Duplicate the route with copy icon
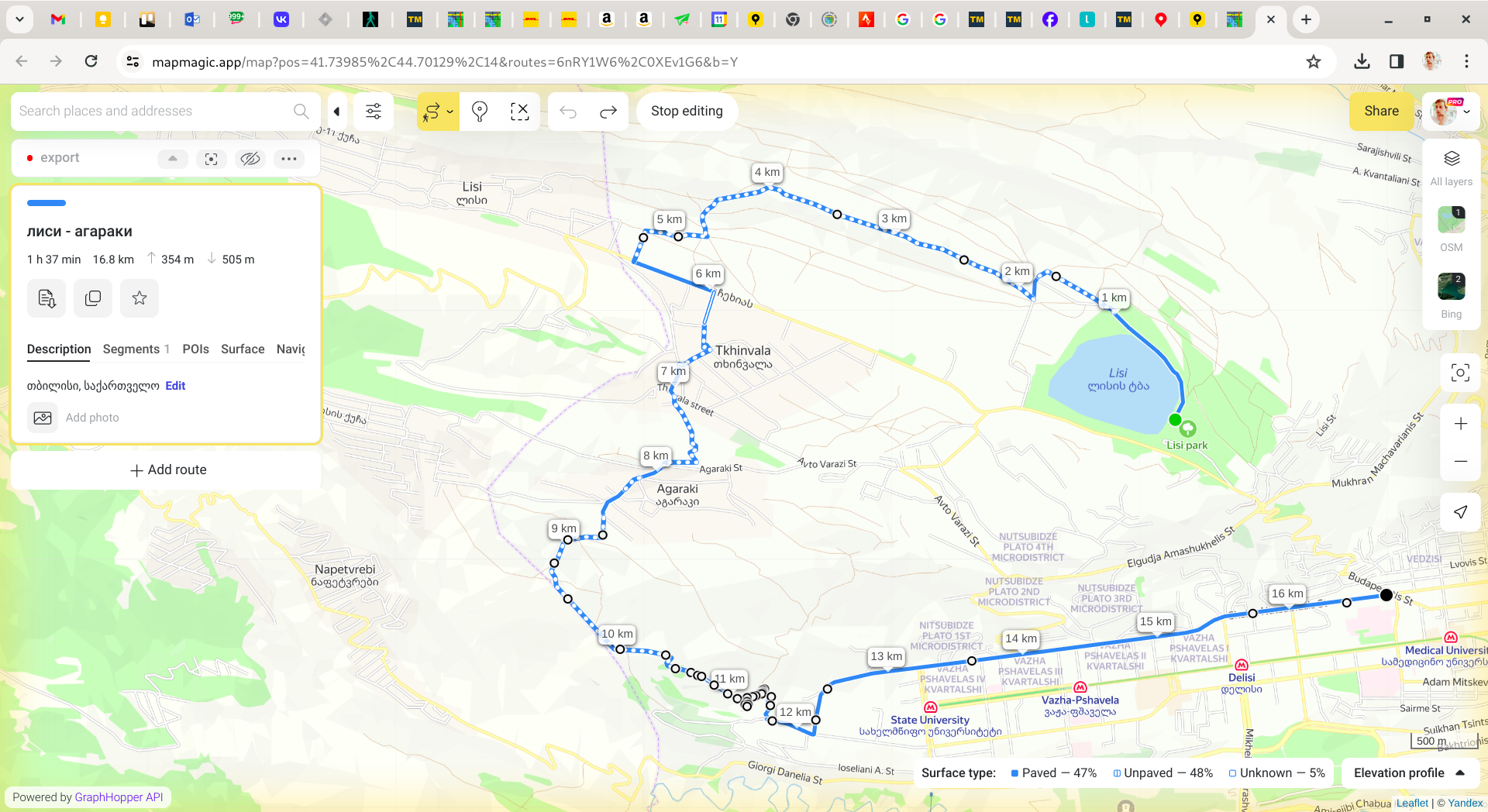 93,298
